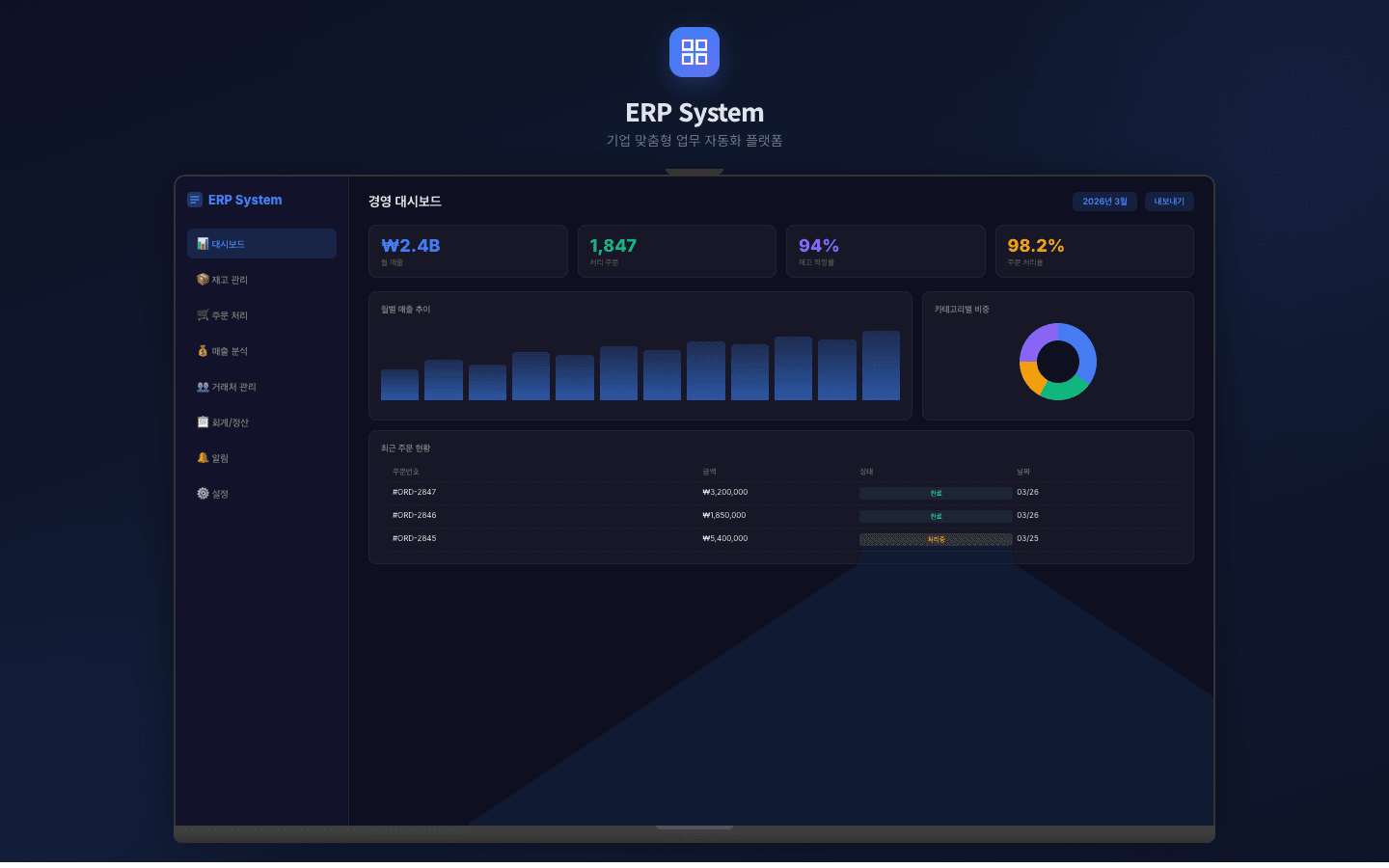Click the ₩2.4B monthly revenue card
The width and height of the screenshot is (1389, 868).
pos(468,252)
